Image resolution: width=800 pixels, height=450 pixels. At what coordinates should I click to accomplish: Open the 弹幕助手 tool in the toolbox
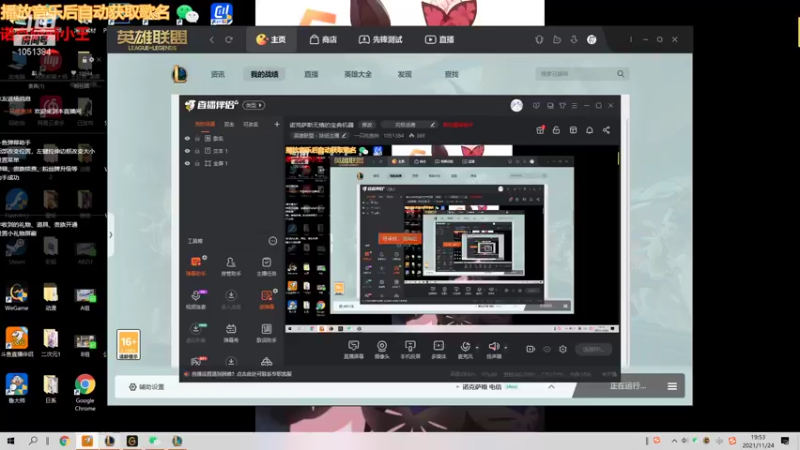pos(195,266)
